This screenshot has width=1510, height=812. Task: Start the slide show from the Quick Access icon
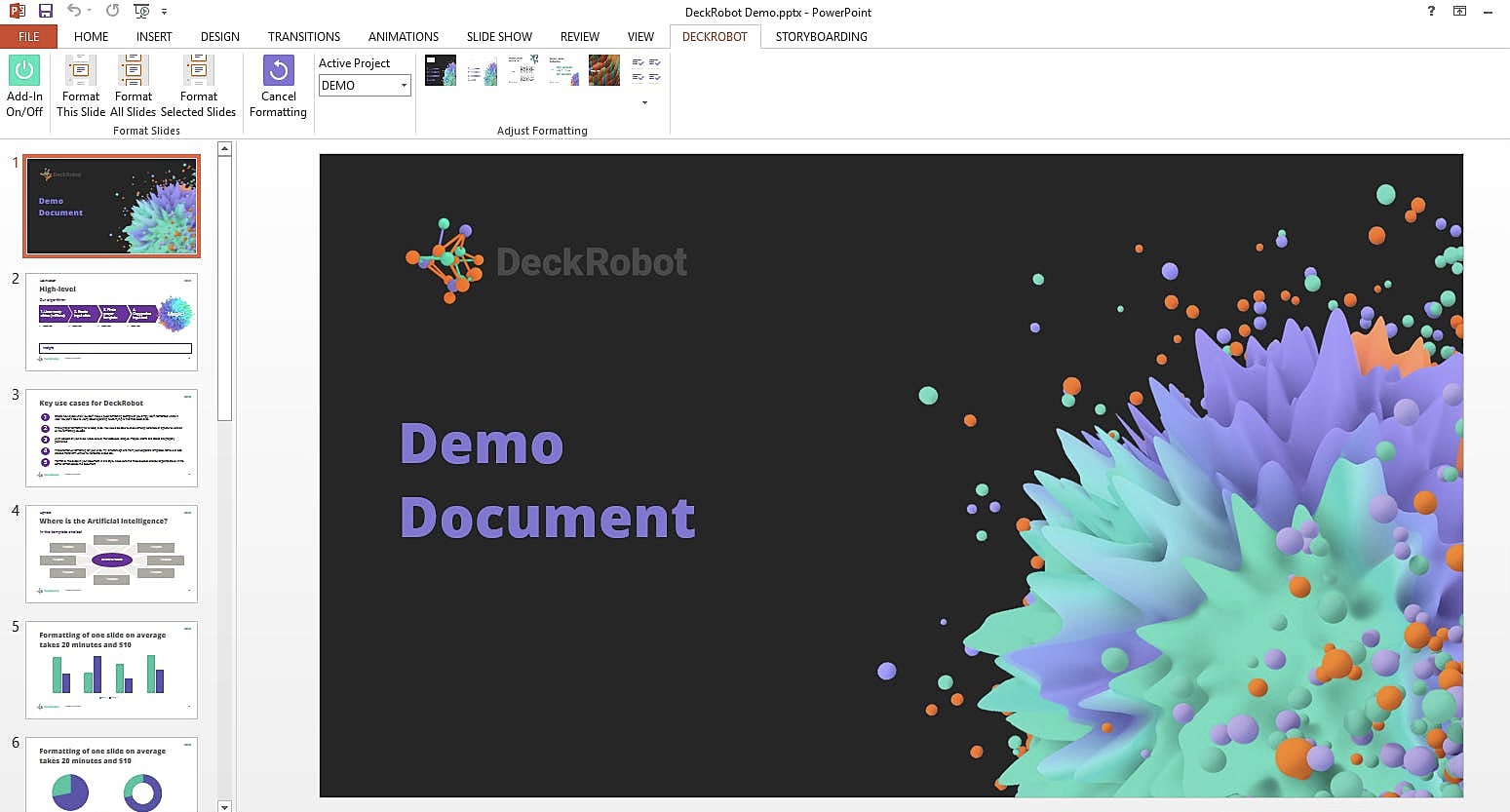(x=141, y=11)
